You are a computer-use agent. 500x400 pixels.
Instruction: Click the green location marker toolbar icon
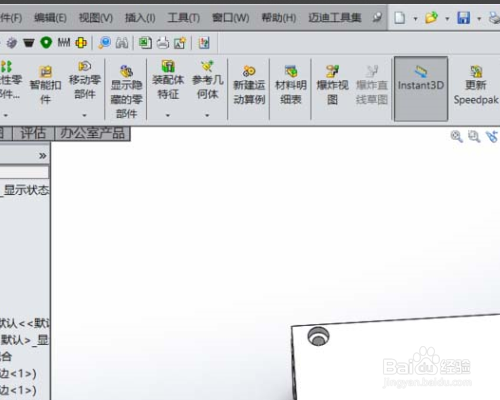point(46,43)
